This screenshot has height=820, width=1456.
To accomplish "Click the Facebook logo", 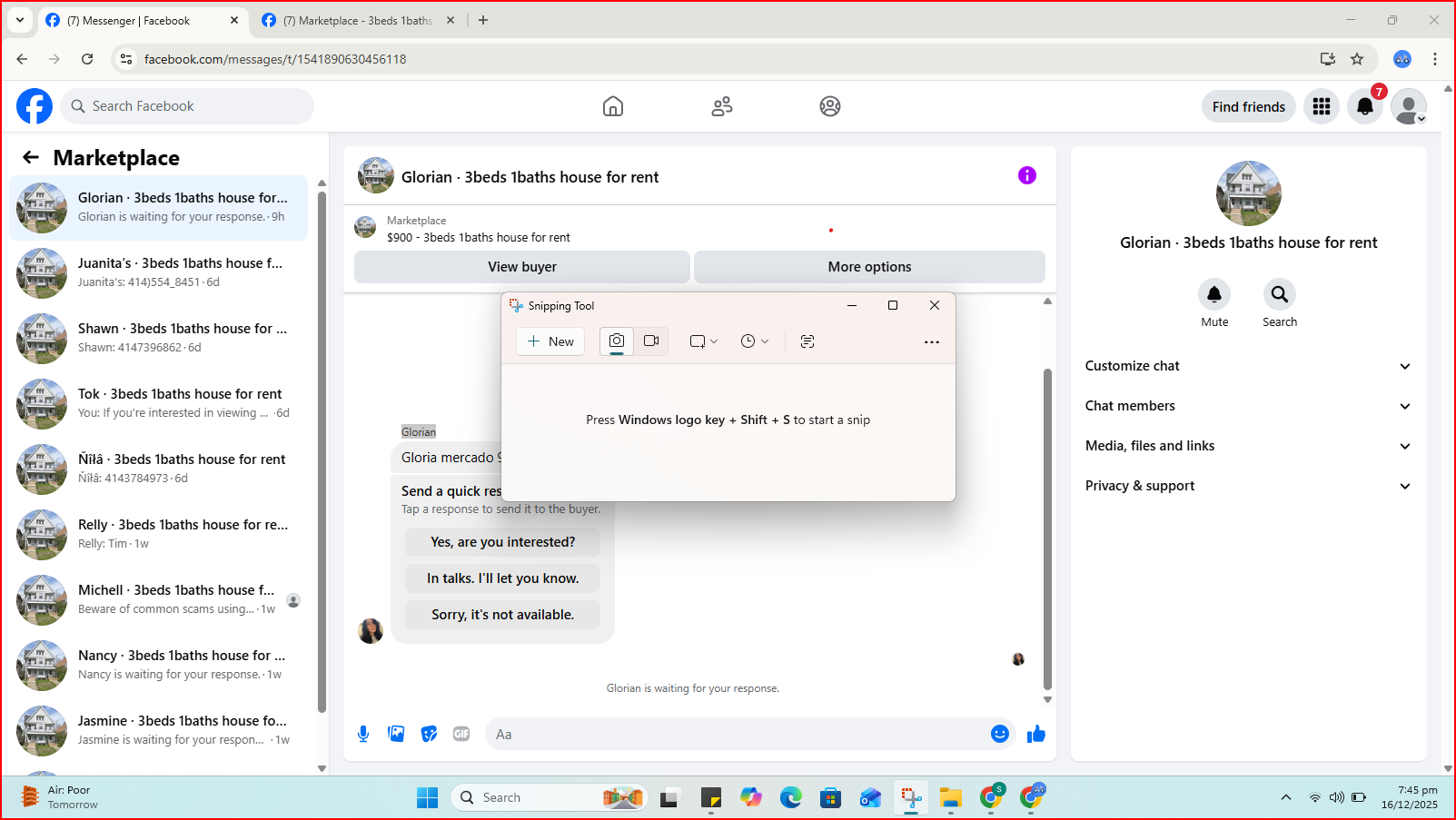I will point(35,106).
